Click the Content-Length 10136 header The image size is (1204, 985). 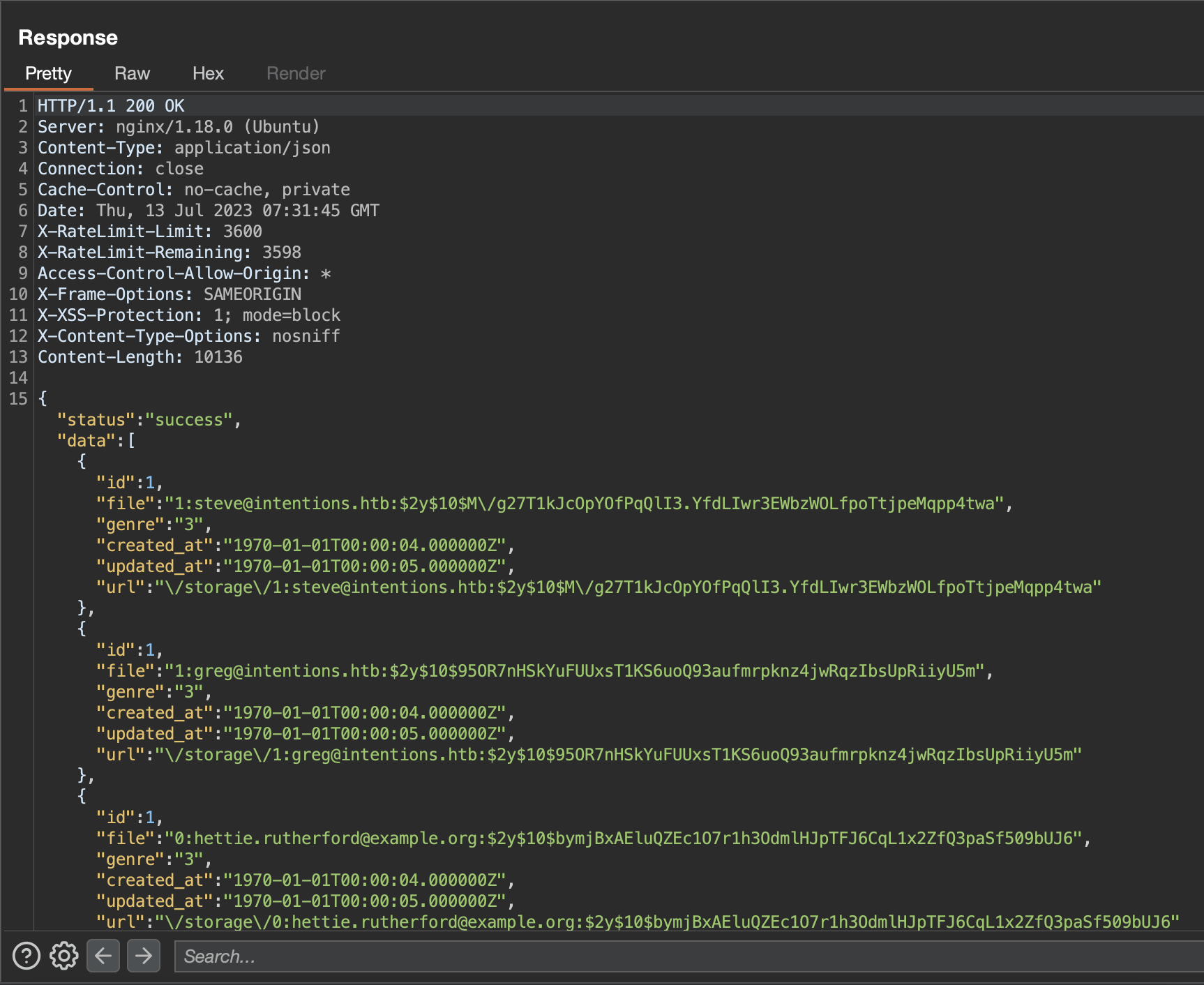click(140, 357)
